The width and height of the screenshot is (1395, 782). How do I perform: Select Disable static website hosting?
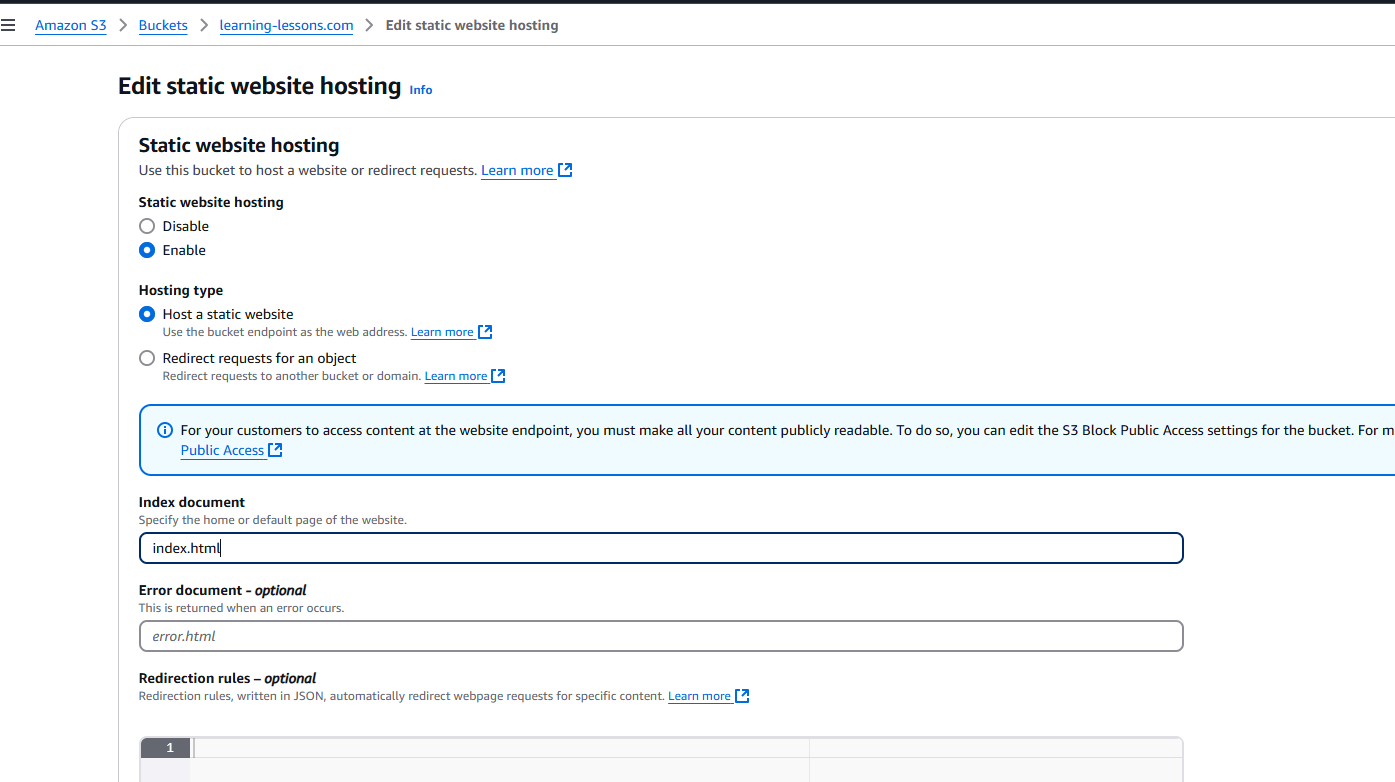coord(147,226)
